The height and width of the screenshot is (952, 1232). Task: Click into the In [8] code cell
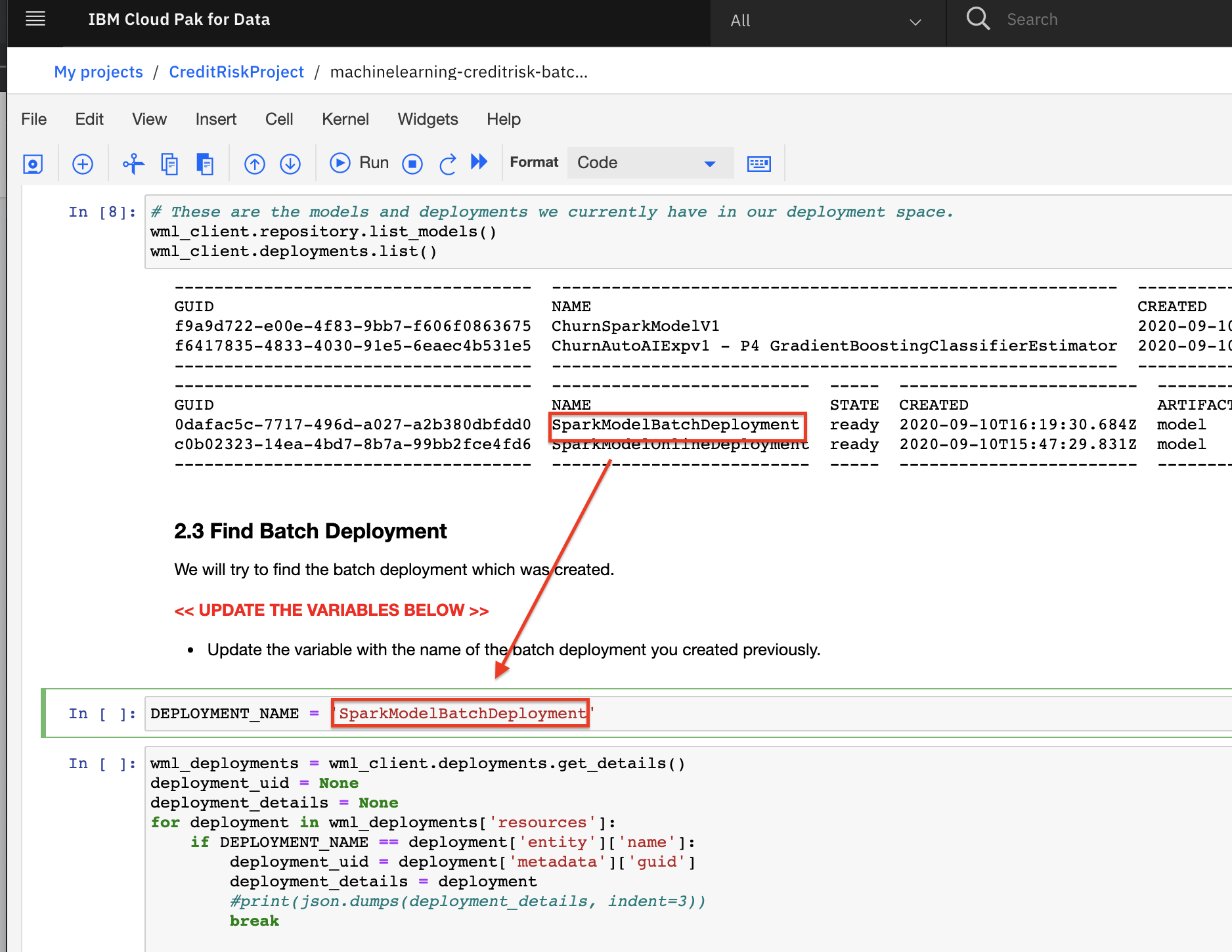click(x=688, y=232)
